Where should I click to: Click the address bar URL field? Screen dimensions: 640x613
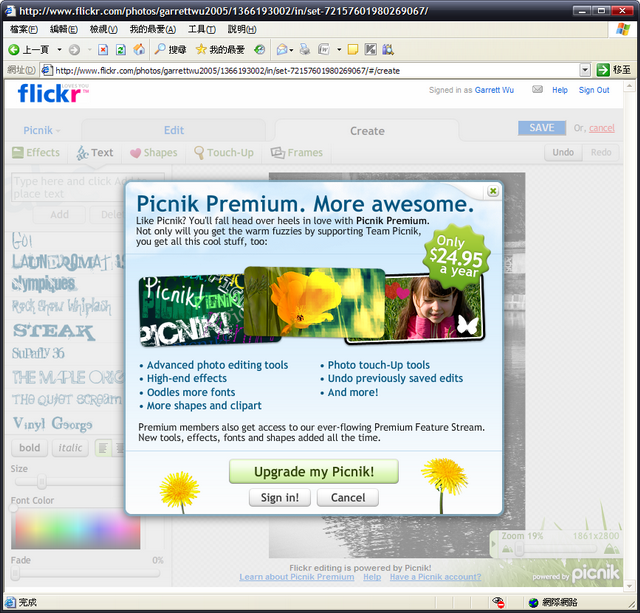coord(310,70)
